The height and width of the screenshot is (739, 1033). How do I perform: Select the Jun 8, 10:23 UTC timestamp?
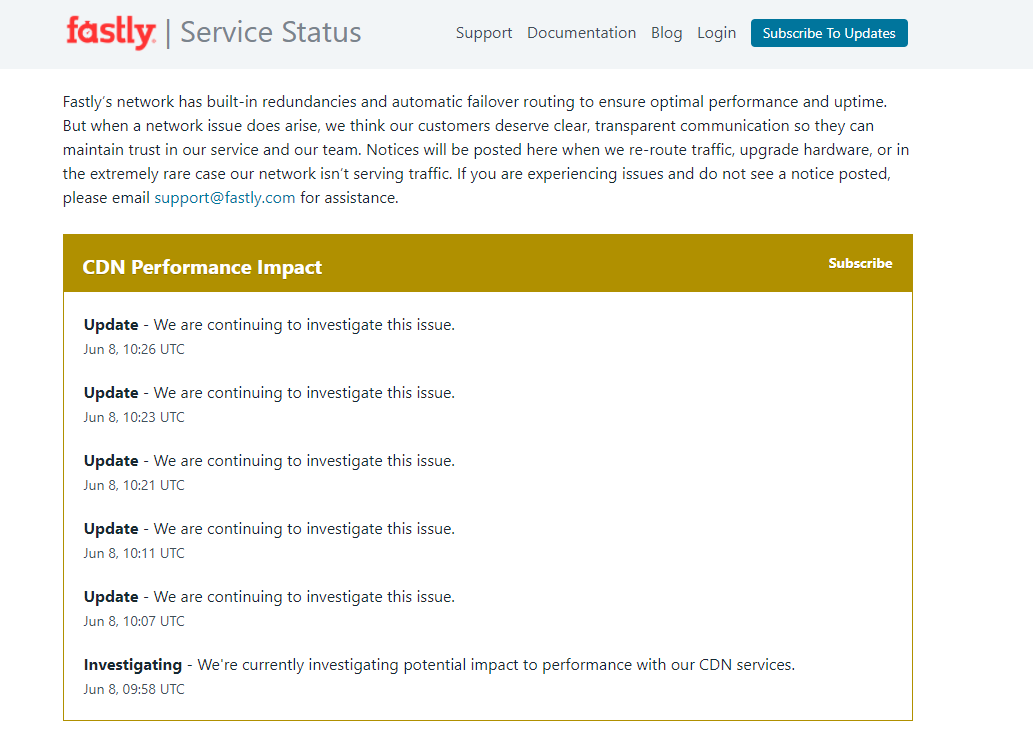134,417
